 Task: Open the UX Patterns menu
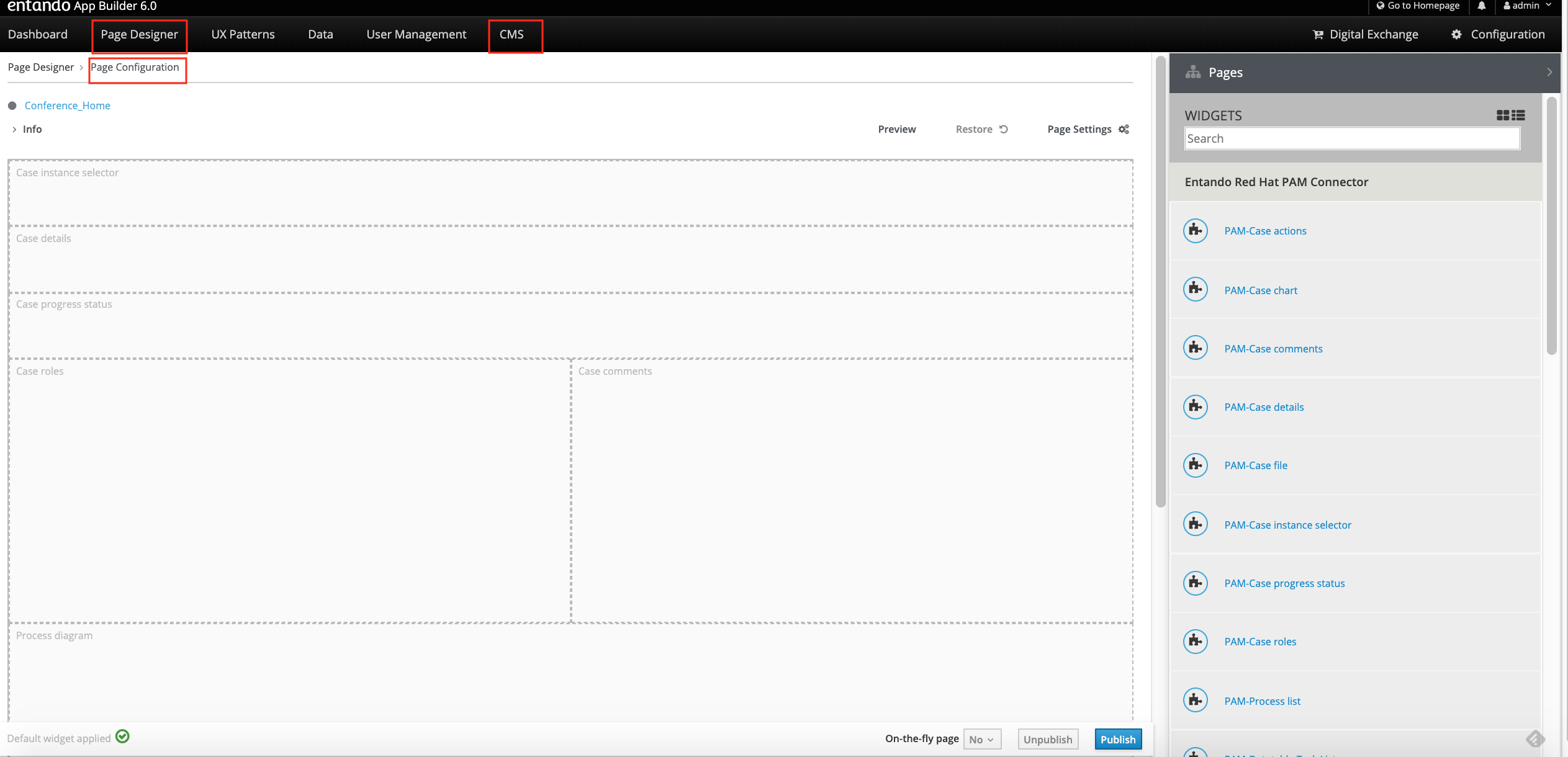(x=243, y=34)
